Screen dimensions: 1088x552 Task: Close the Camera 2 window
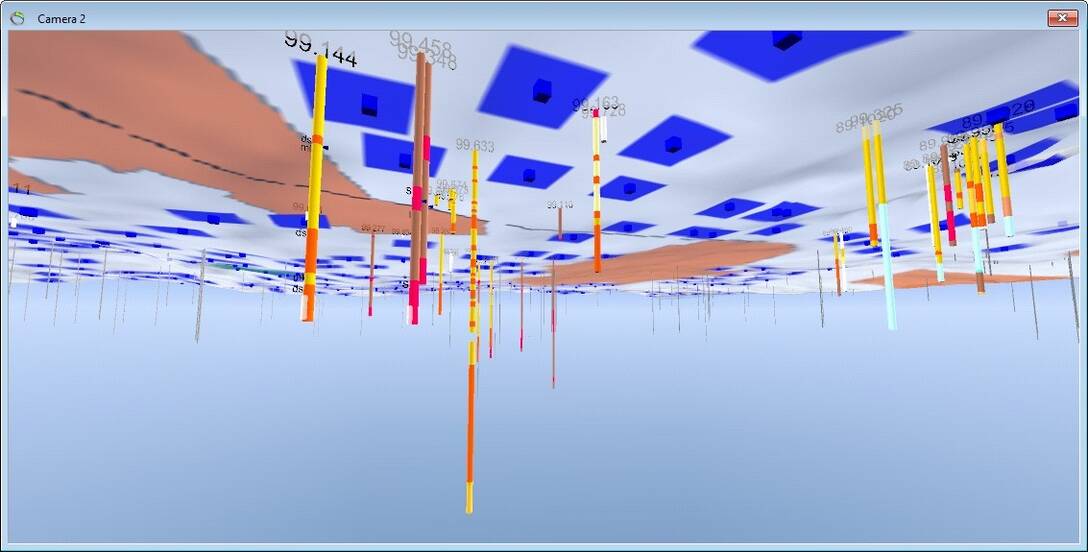click(x=1061, y=18)
